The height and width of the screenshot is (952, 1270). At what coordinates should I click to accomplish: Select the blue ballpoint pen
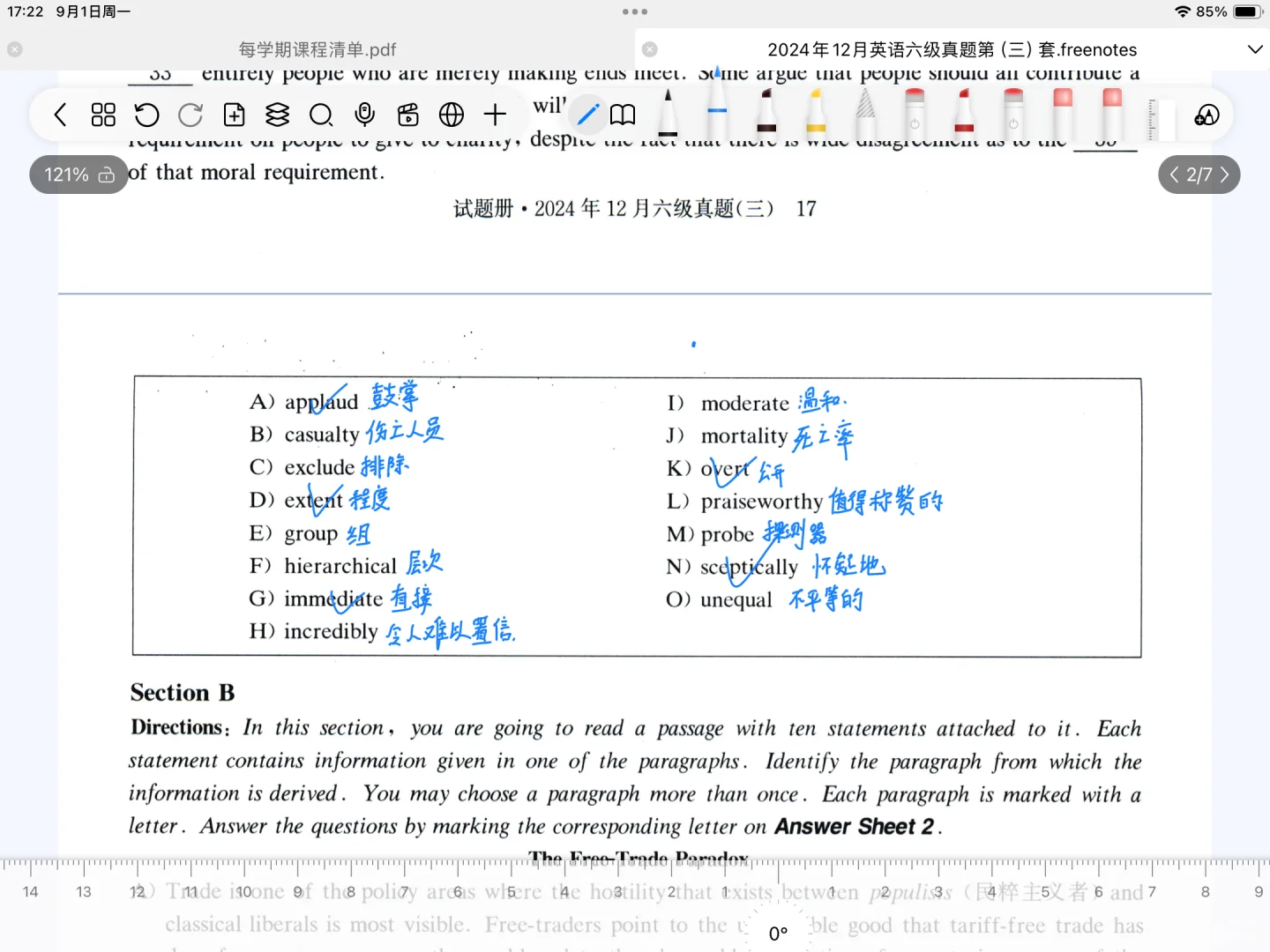coord(717,104)
